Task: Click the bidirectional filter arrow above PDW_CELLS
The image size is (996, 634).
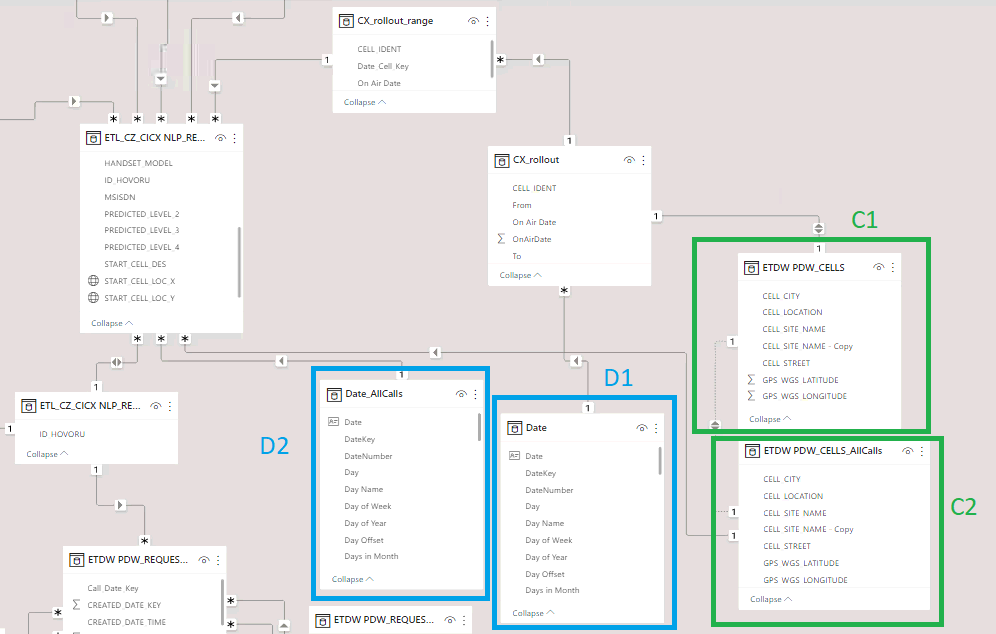Action: 819,227
